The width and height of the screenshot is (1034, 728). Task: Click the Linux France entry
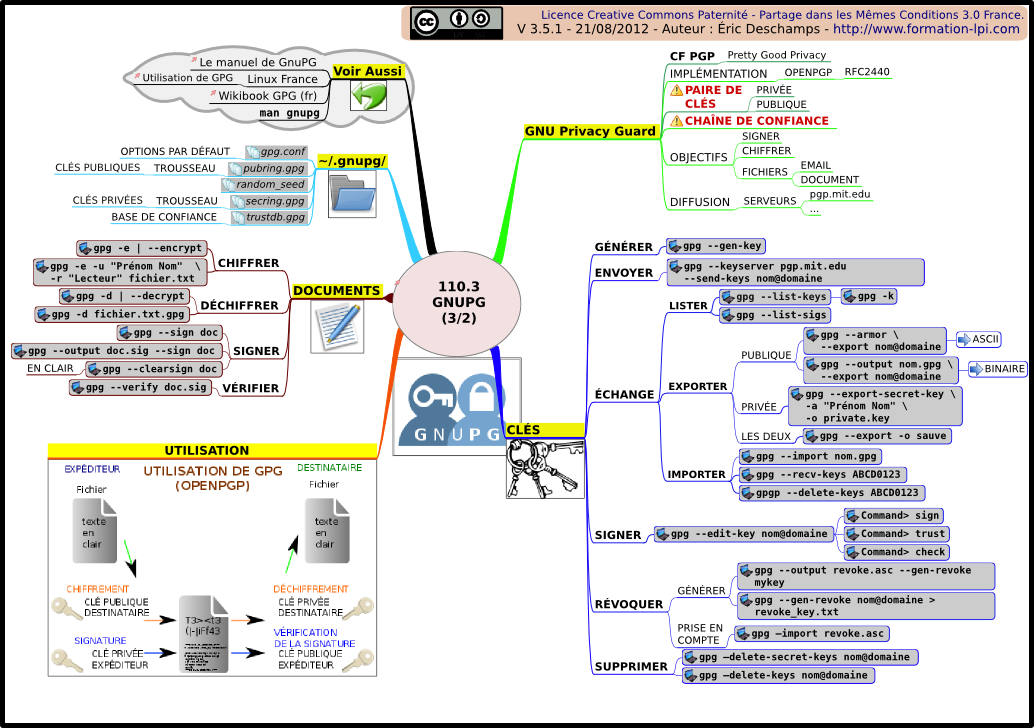(282, 79)
